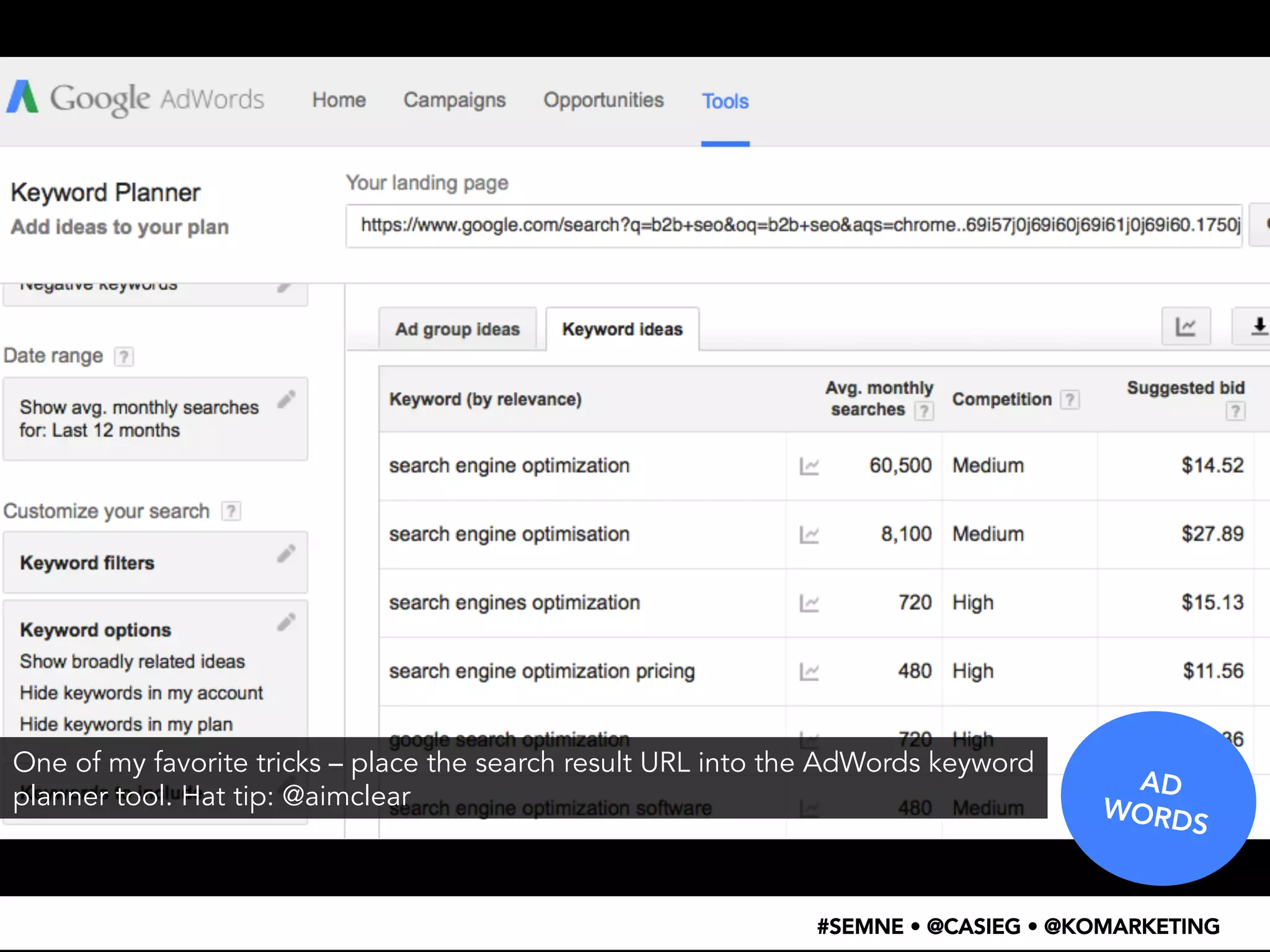Switch to the Ad group ideas tab
The image size is (1270, 952).
click(x=458, y=329)
